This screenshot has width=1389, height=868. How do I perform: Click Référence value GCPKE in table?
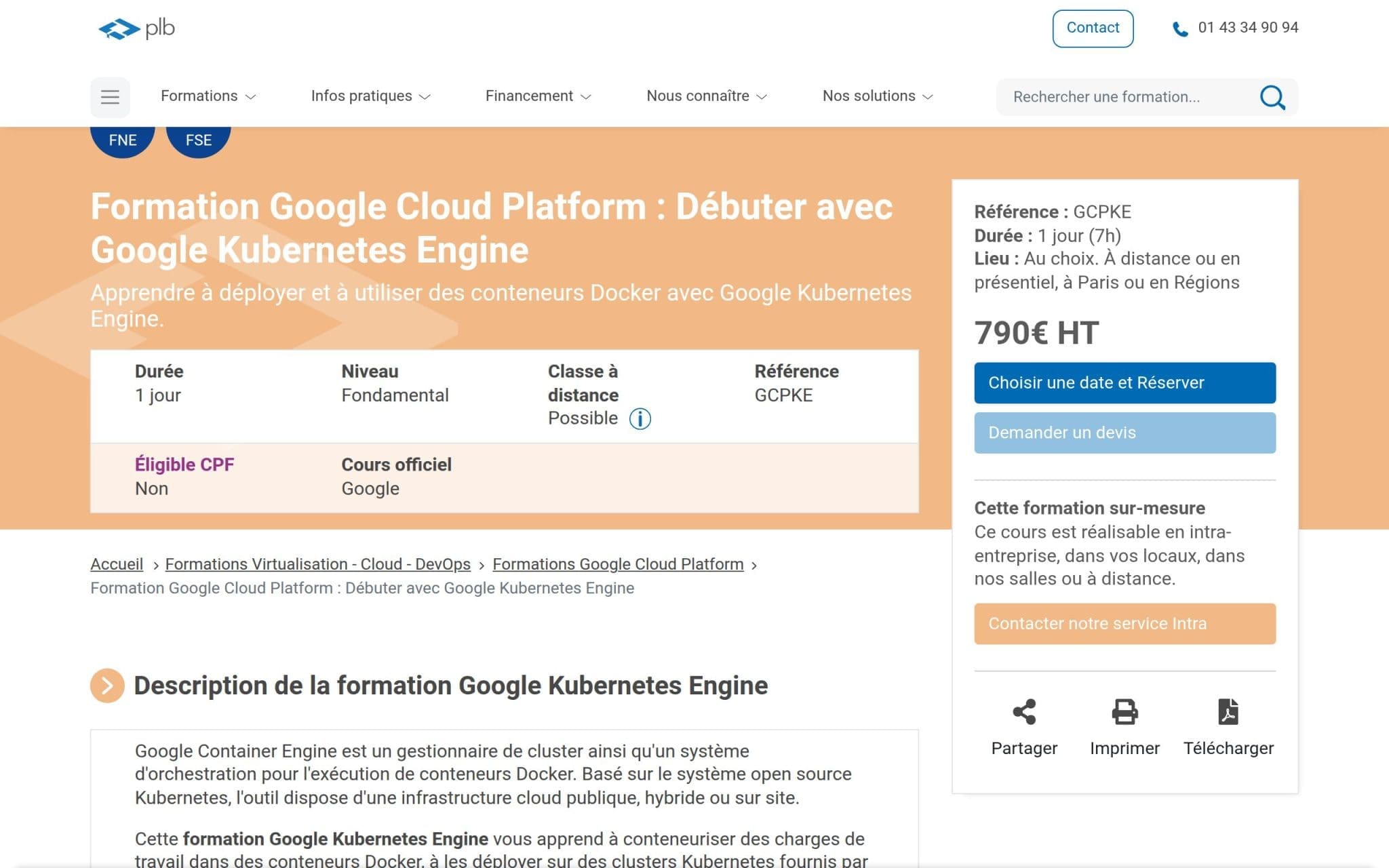783,395
